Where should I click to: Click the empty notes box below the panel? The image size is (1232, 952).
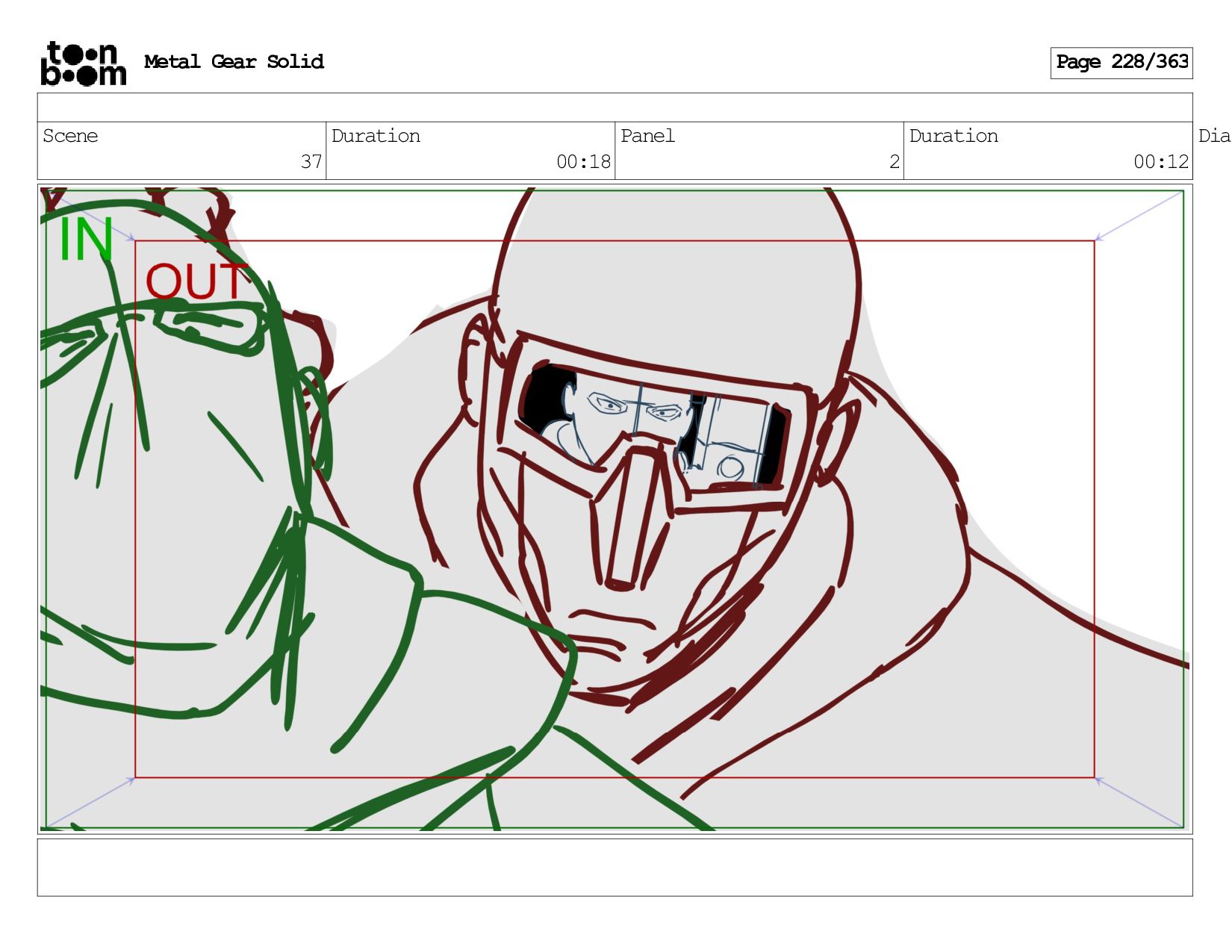[x=615, y=867]
